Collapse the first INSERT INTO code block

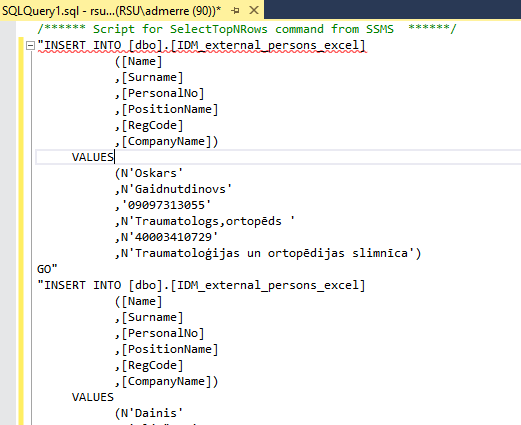(30, 45)
